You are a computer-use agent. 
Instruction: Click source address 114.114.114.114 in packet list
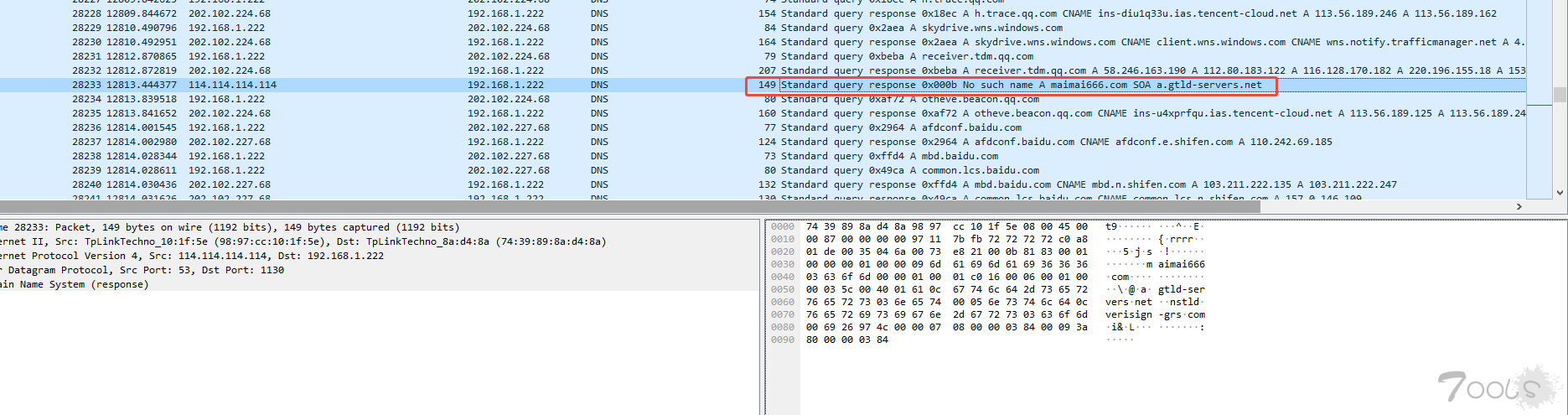[232, 85]
